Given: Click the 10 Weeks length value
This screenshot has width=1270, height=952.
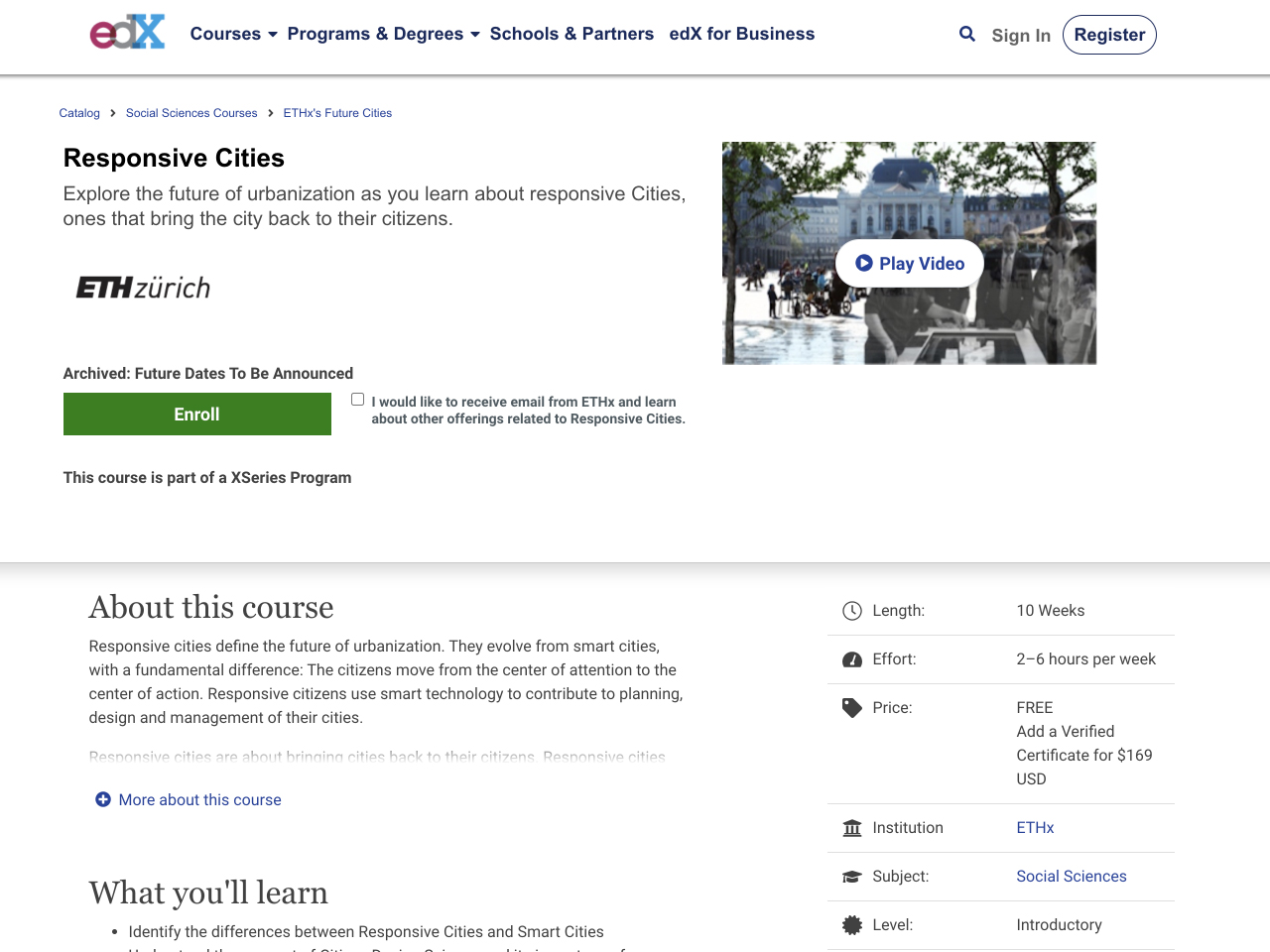Looking at the screenshot, I should pos(1051,611).
